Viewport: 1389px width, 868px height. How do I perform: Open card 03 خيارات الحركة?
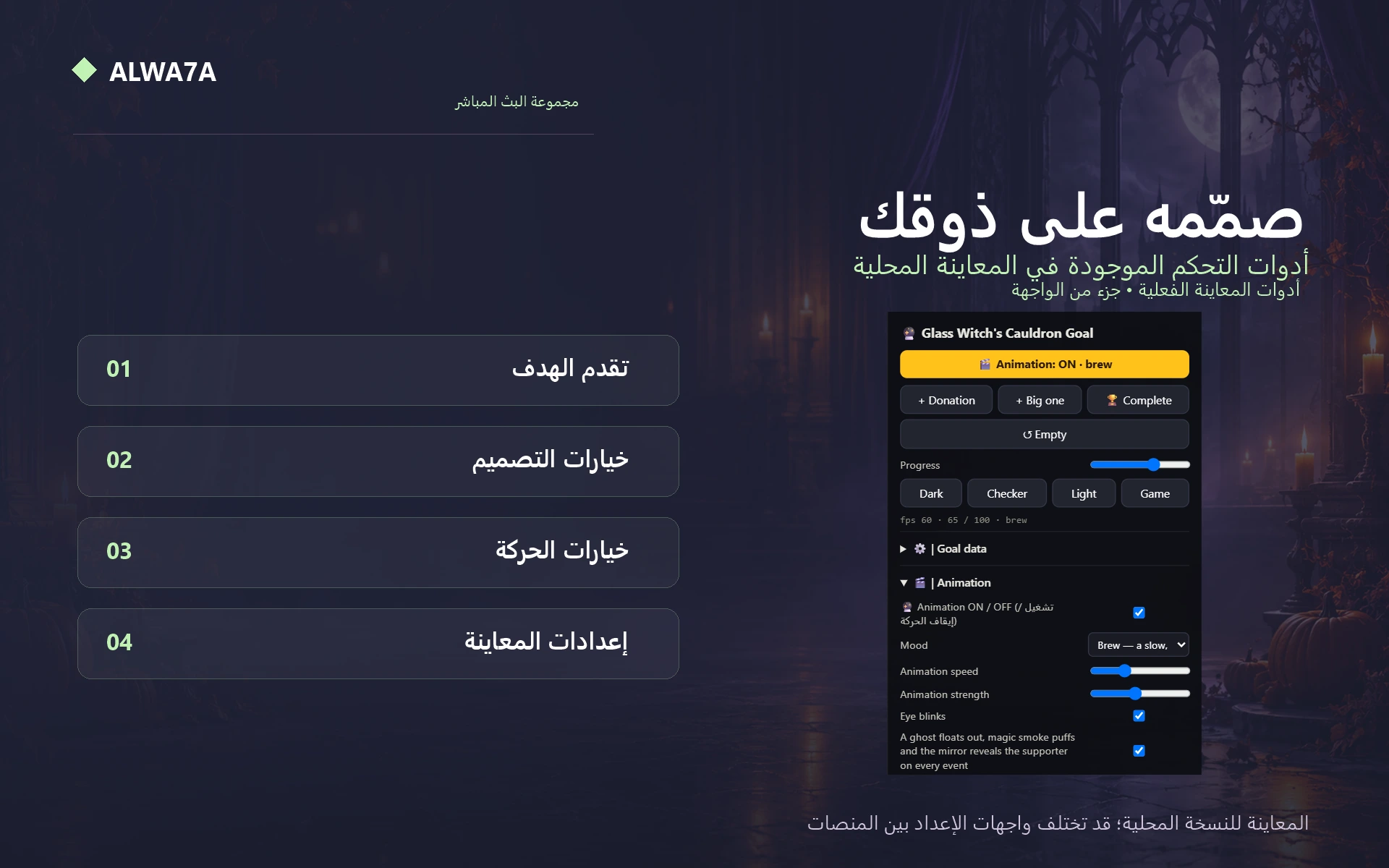pos(378,552)
